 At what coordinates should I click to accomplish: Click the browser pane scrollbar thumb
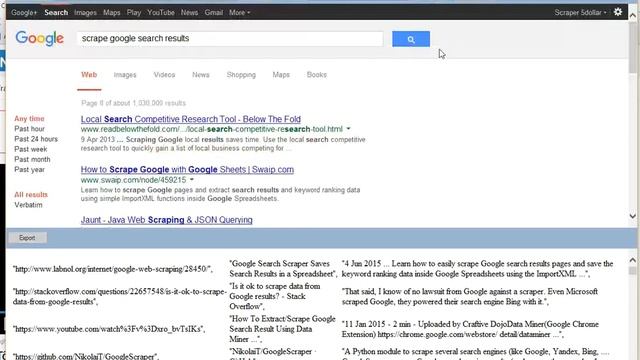[633, 48]
